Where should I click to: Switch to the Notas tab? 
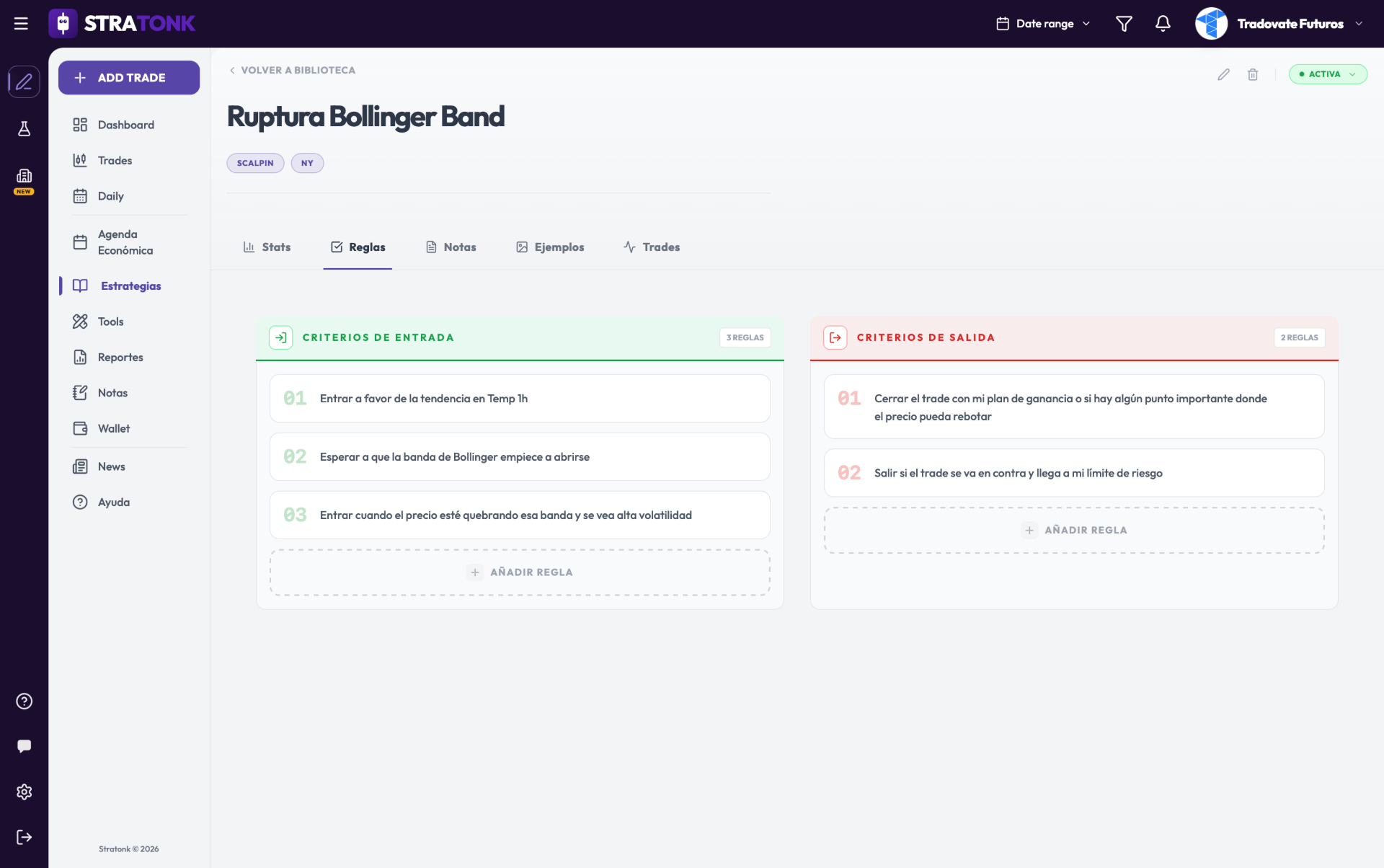[451, 247]
